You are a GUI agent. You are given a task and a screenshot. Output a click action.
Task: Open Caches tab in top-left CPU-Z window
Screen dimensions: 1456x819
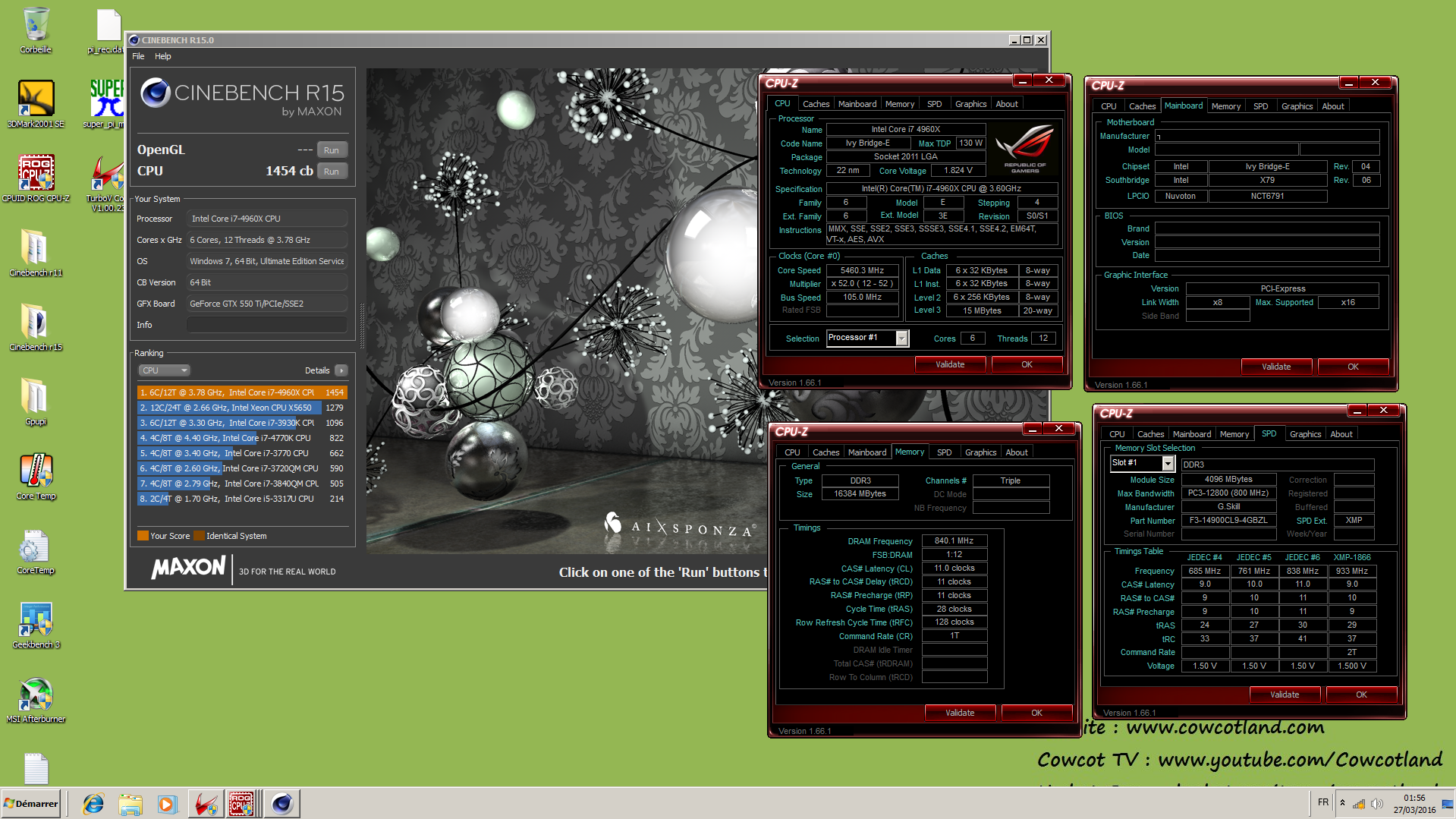pyautogui.click(x=816, y=104)
